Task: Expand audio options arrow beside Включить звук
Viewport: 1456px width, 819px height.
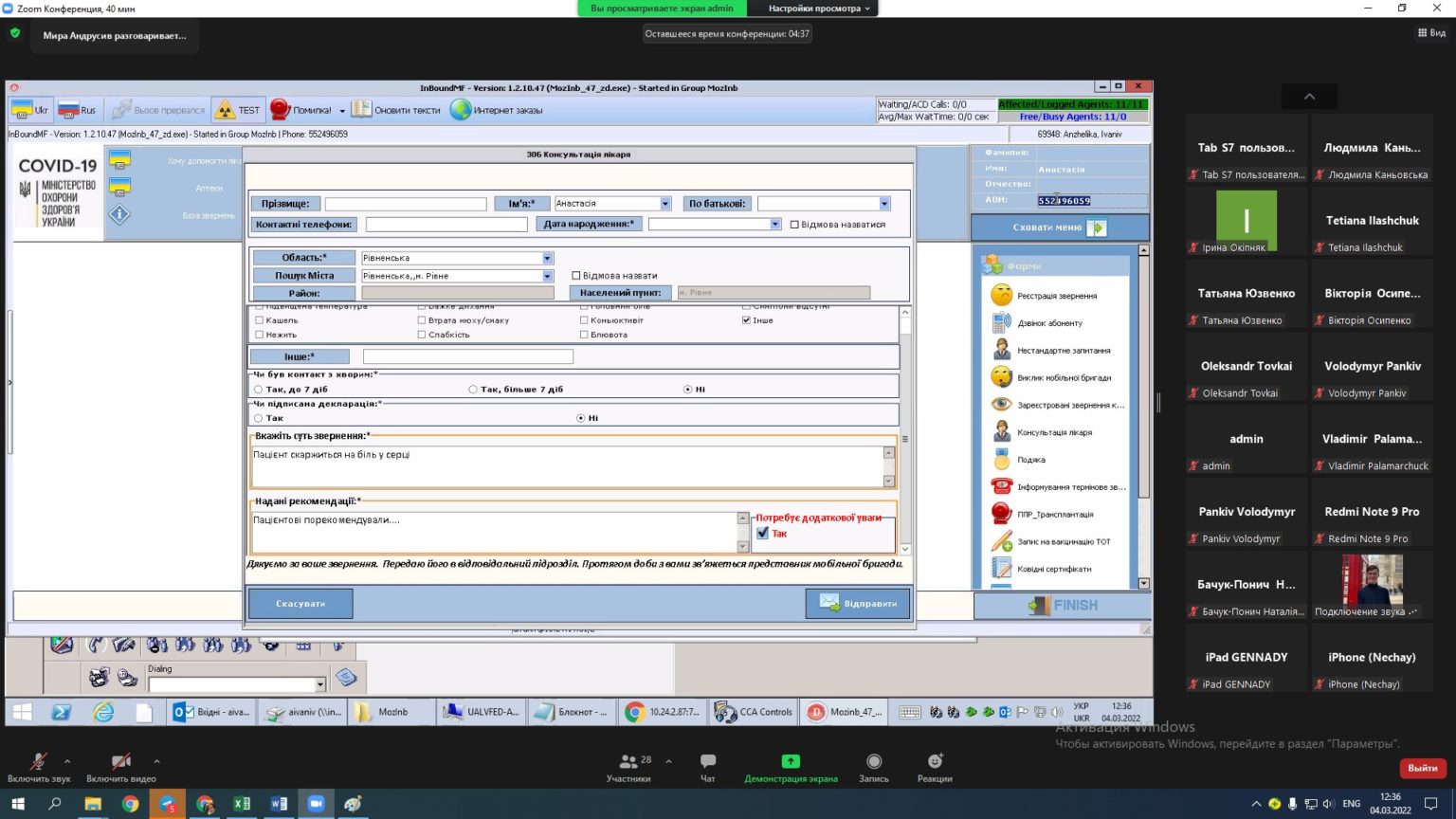Action: (67, 761)
